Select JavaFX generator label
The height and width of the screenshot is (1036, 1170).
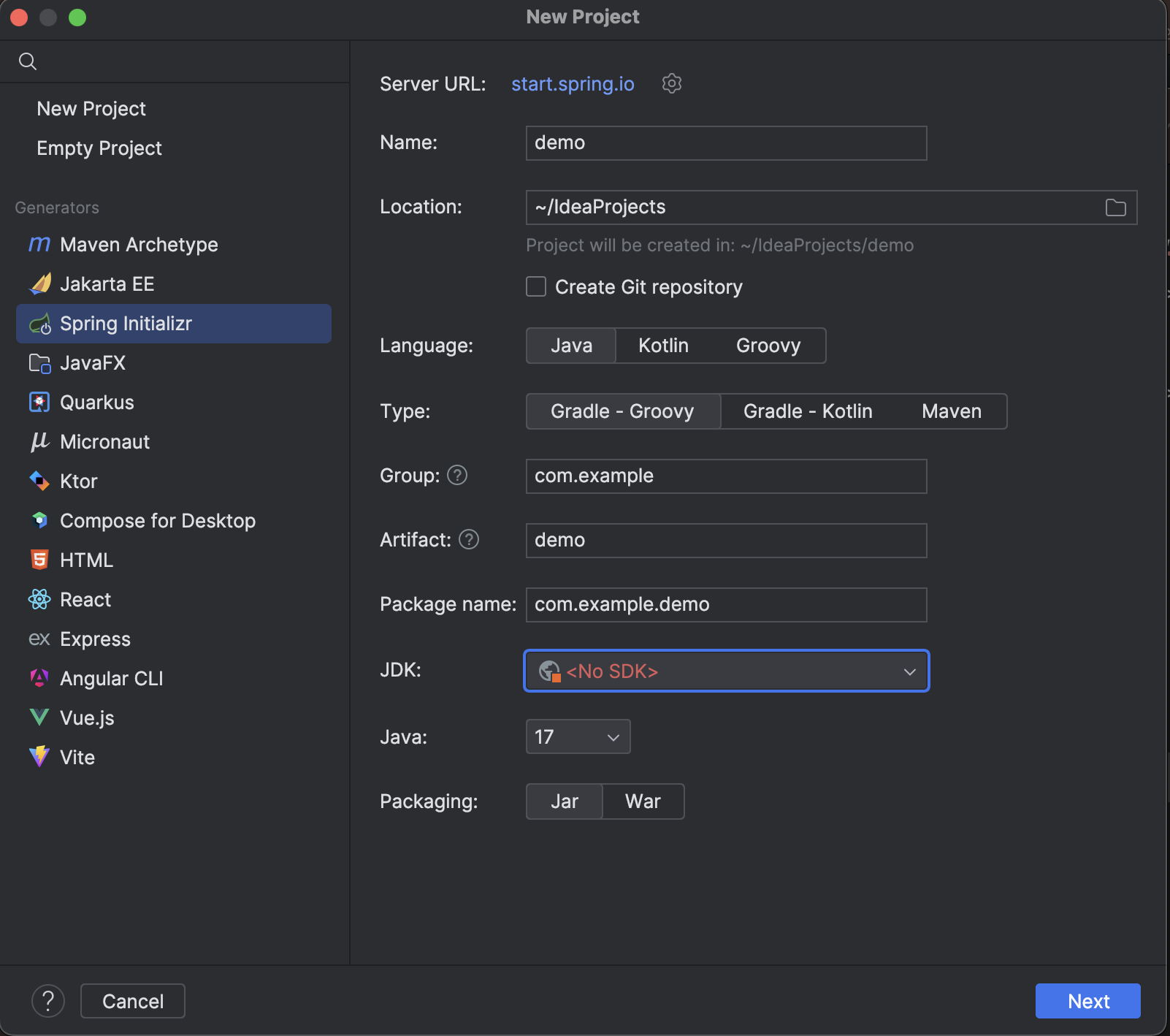(x=93, y=363)
